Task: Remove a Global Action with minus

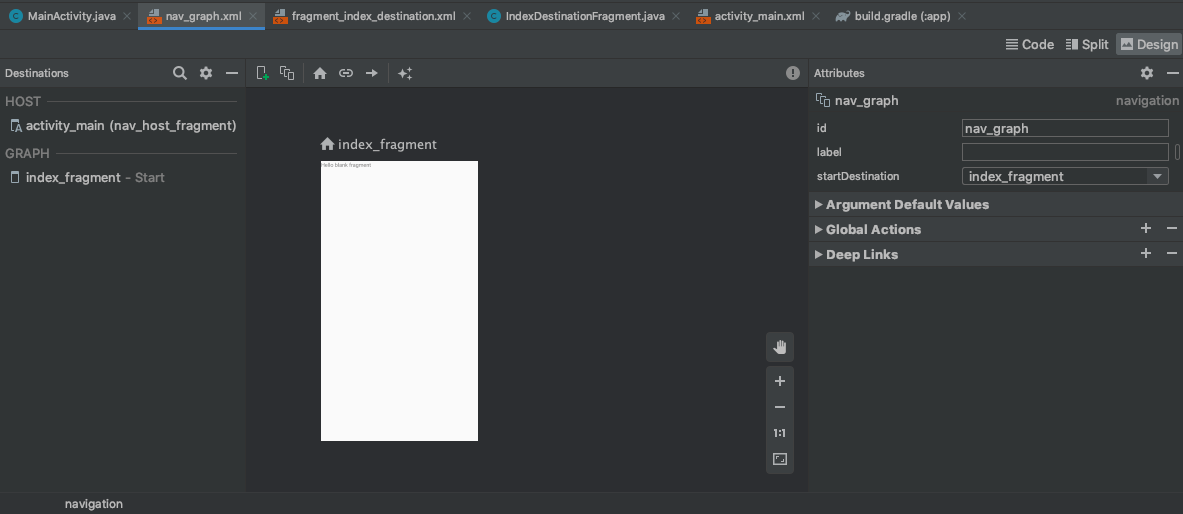Action: click(1172, 229)
